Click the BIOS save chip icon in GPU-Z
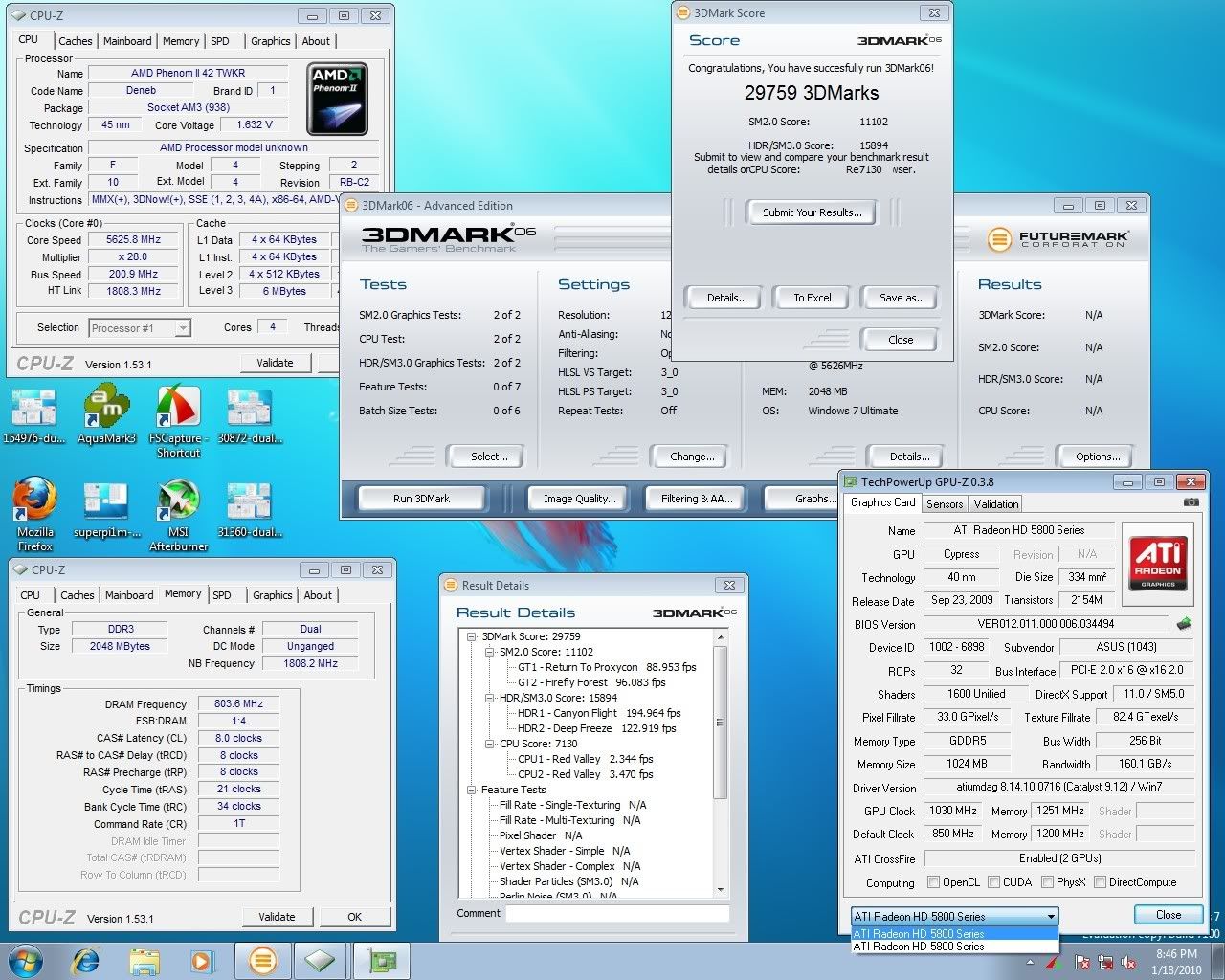The height and width of the screenshot is (980, 1225). pyautogui.click(x=1184, y=624)
